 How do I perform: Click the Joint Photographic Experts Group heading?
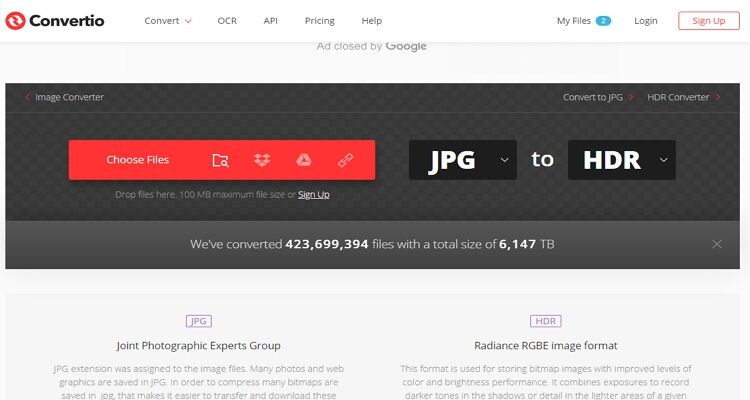pyautogui.click(x=199, y=345)
